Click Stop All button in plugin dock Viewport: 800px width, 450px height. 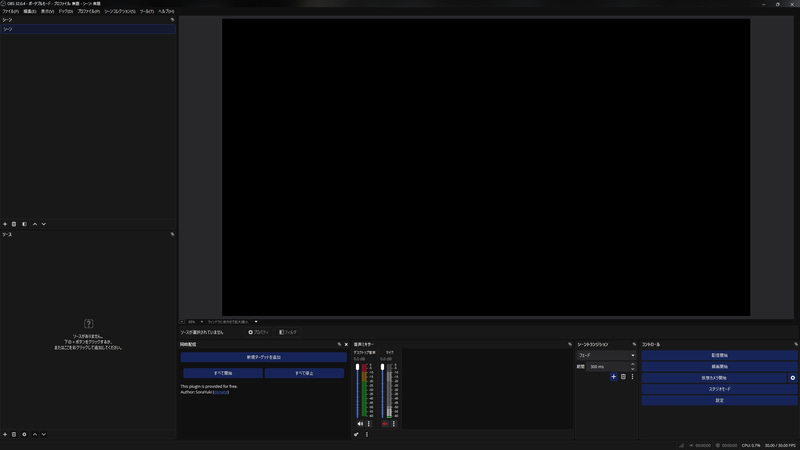[304, 373]
